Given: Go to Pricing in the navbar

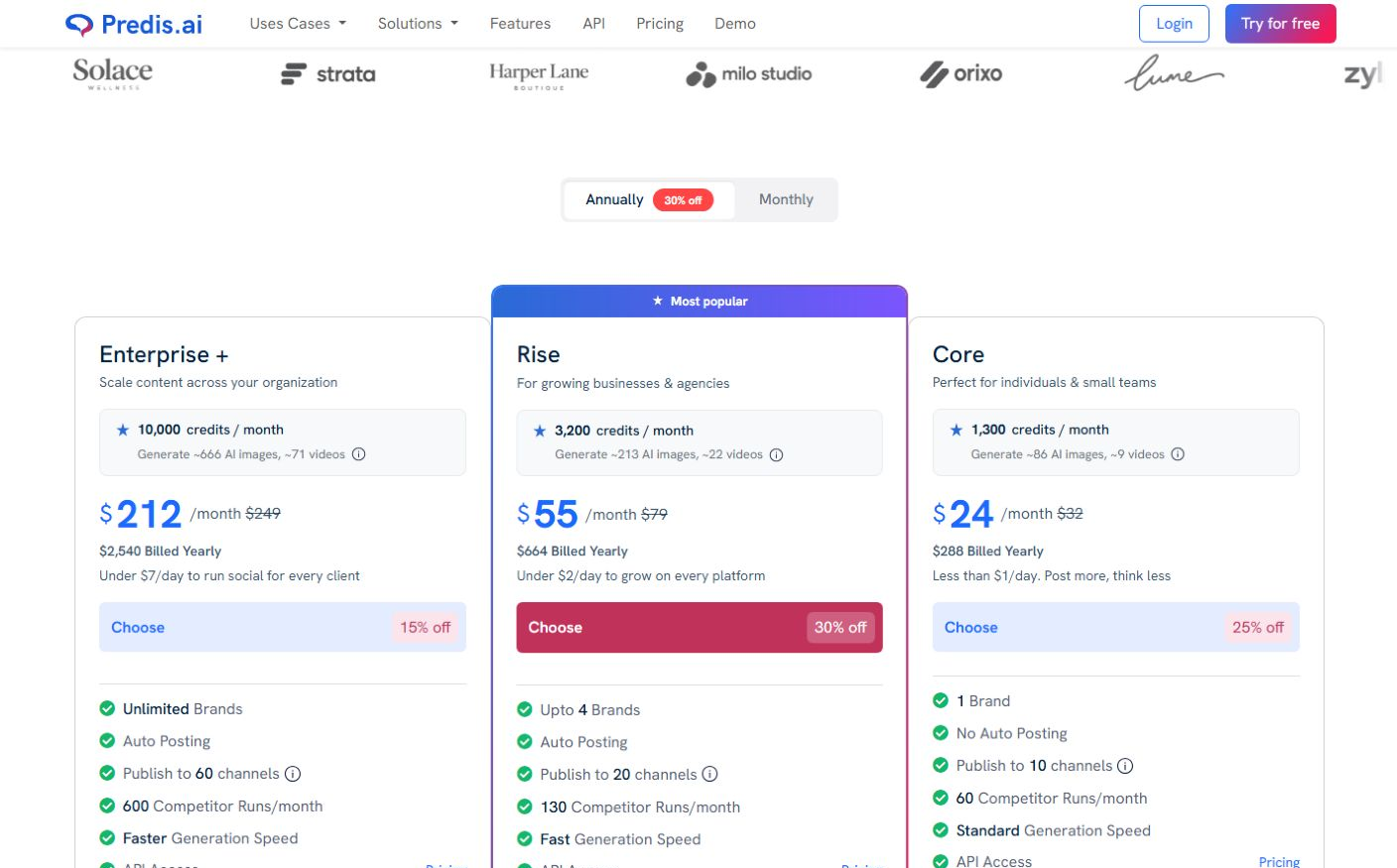Looking at the screenshot, I should pyautogui.click(x=660, y=24).
